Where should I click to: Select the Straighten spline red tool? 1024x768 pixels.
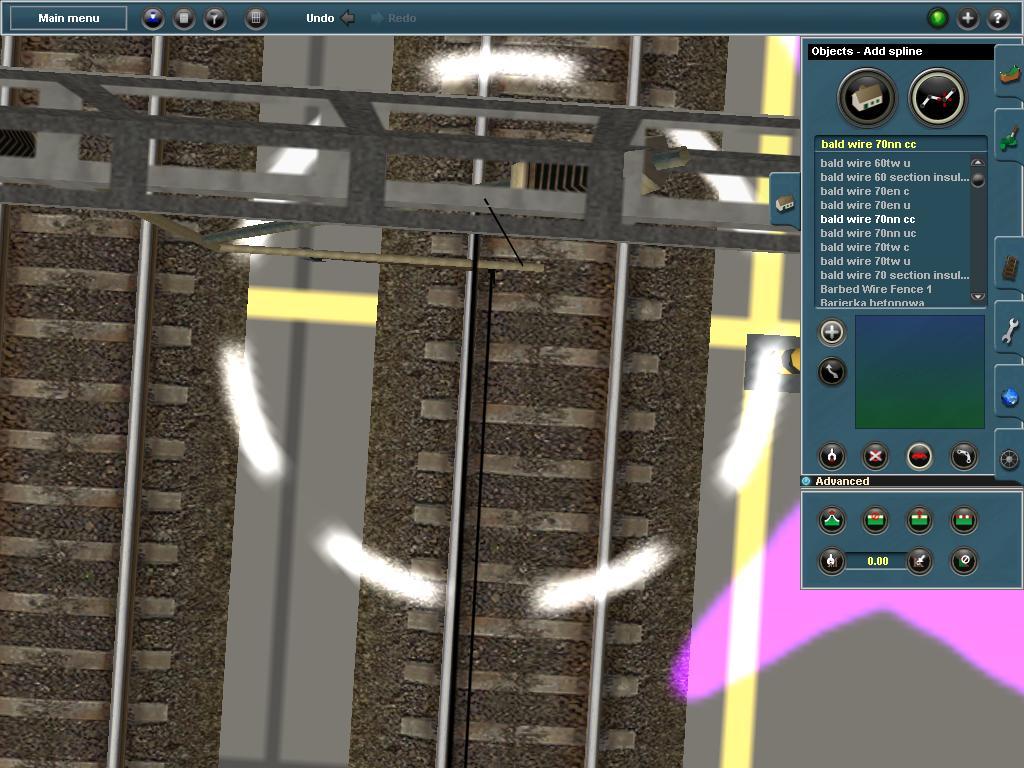click(x=920, y=456)
